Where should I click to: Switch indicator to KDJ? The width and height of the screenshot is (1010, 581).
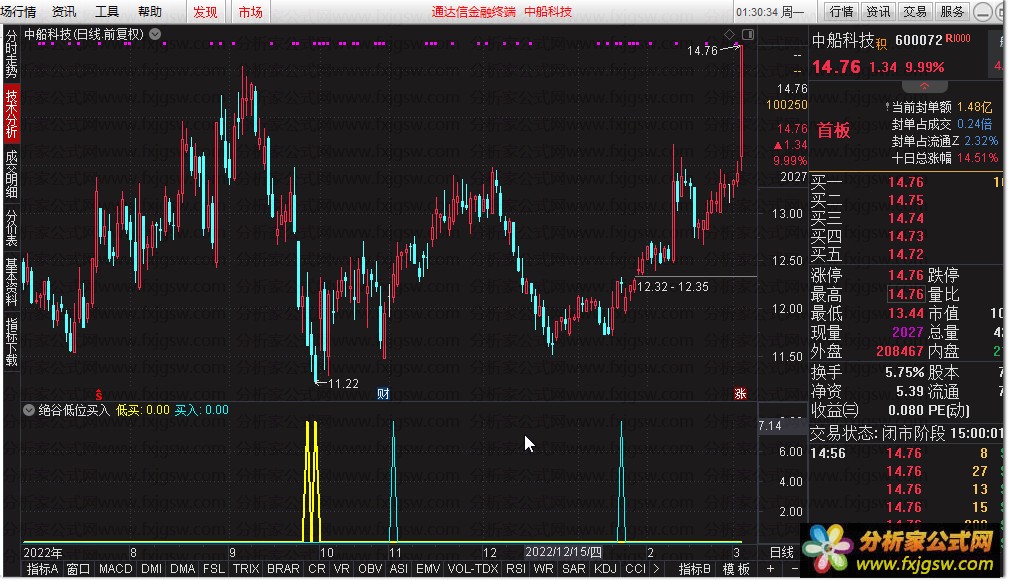pos(605,569)
